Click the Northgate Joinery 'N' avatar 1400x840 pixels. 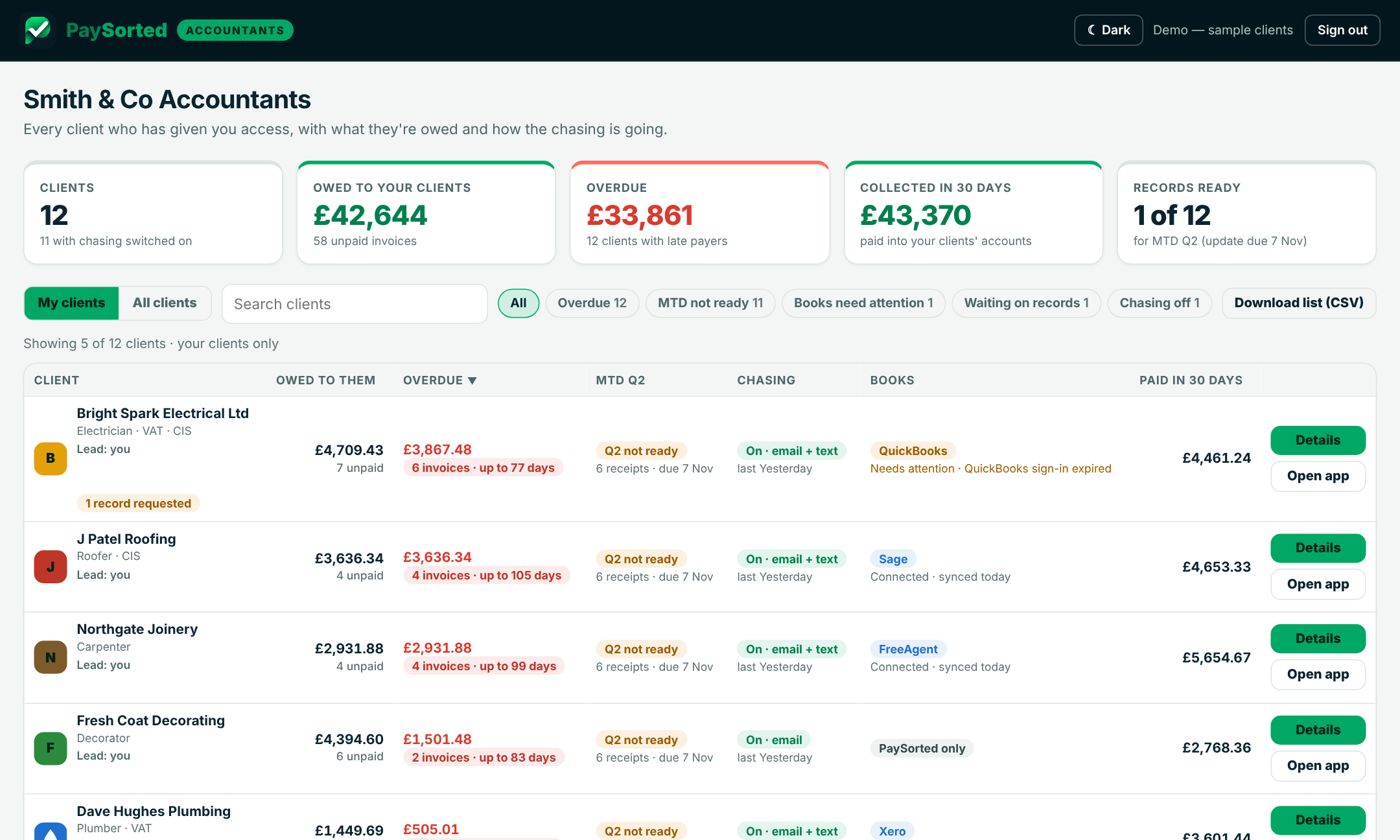tap(51, 657)
